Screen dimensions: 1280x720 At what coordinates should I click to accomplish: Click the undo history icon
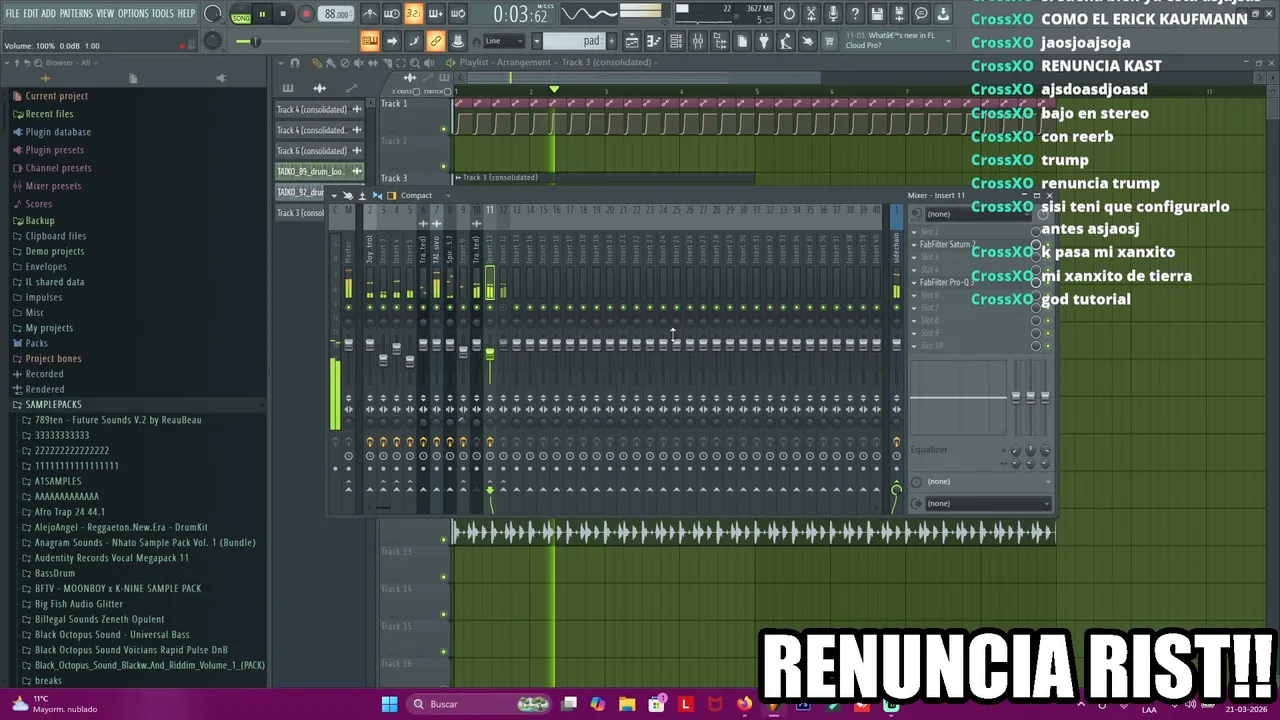(789, 14)
